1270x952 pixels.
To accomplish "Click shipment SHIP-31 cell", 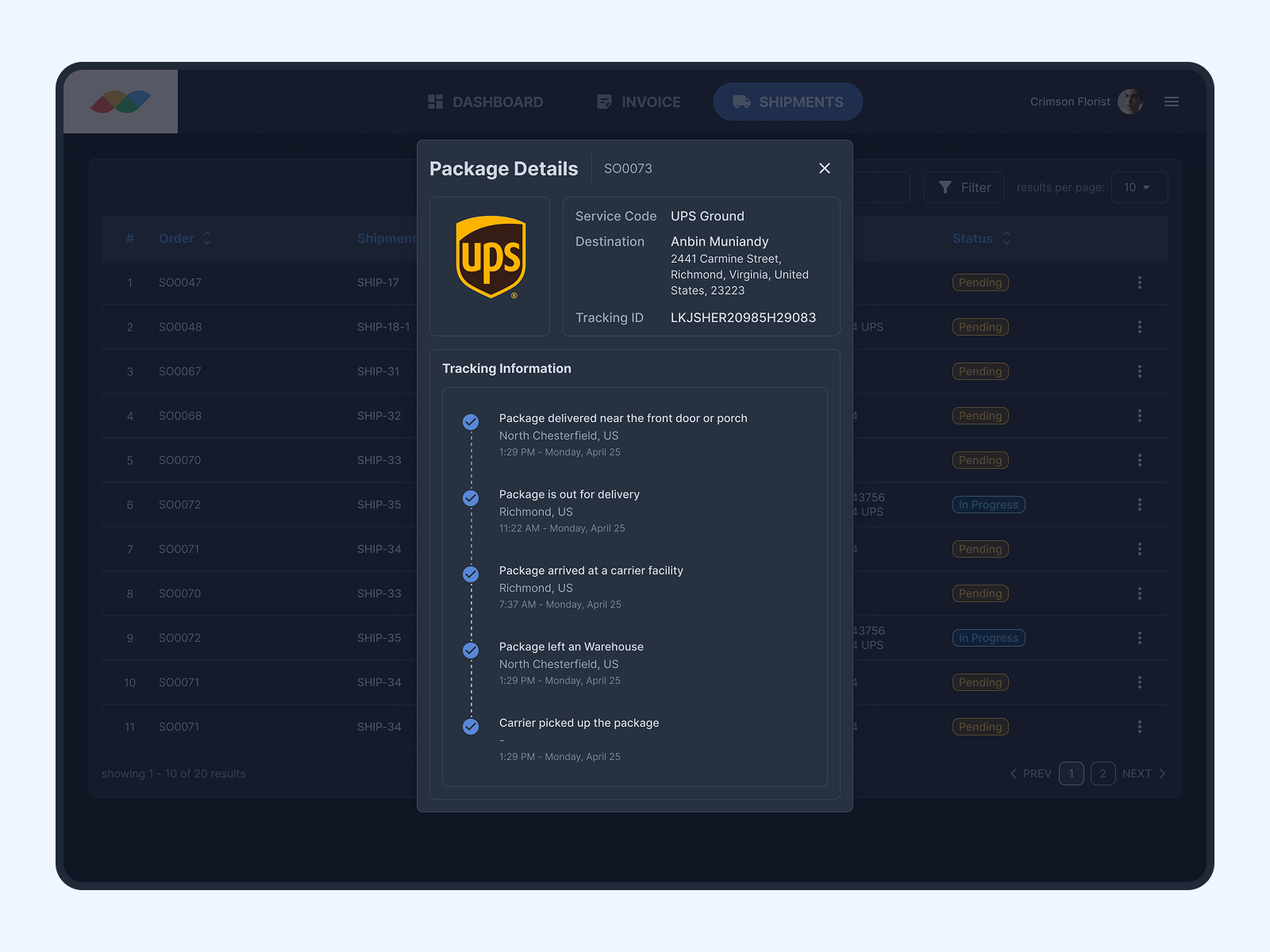I will 379,371.
